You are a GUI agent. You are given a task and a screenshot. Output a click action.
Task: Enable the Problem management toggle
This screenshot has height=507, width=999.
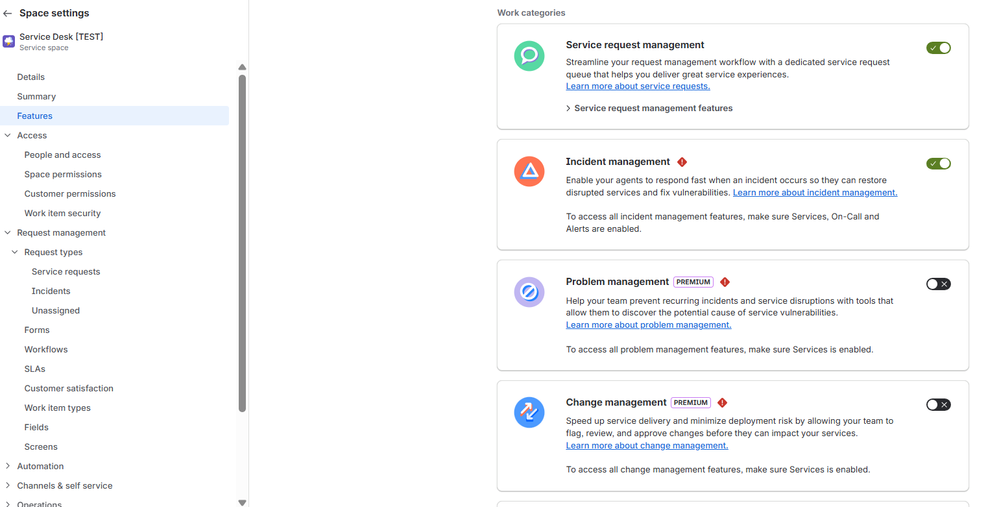[938, 284]
